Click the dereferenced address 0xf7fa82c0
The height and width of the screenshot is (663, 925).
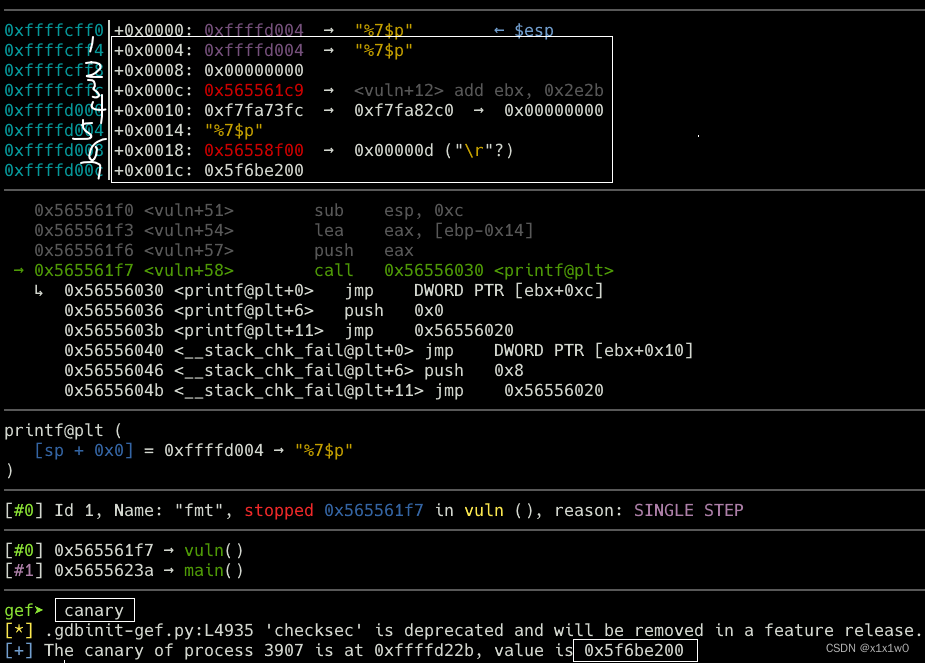[x=404, y=110]
